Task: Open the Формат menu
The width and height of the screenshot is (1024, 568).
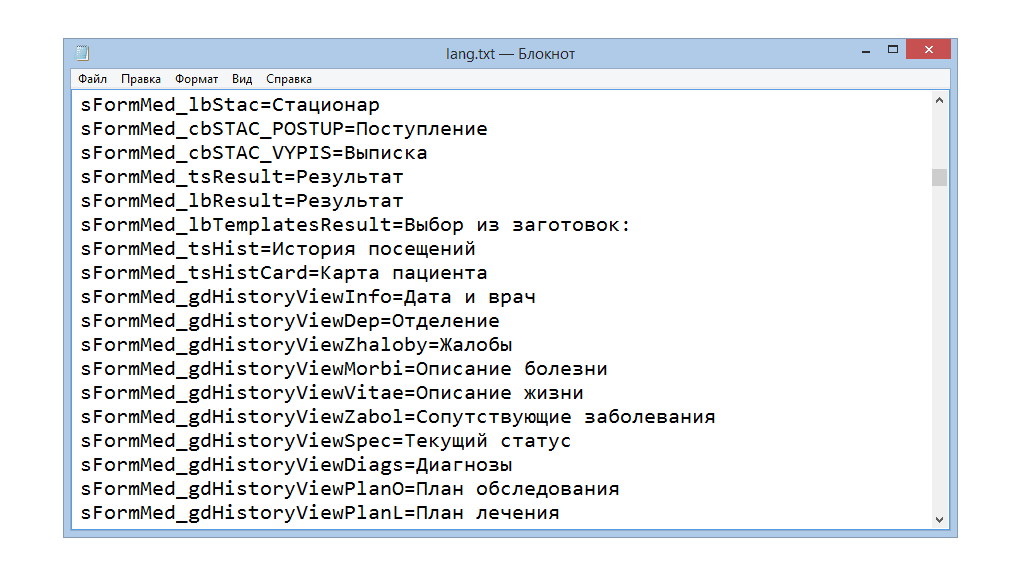Action: [196, 79]
